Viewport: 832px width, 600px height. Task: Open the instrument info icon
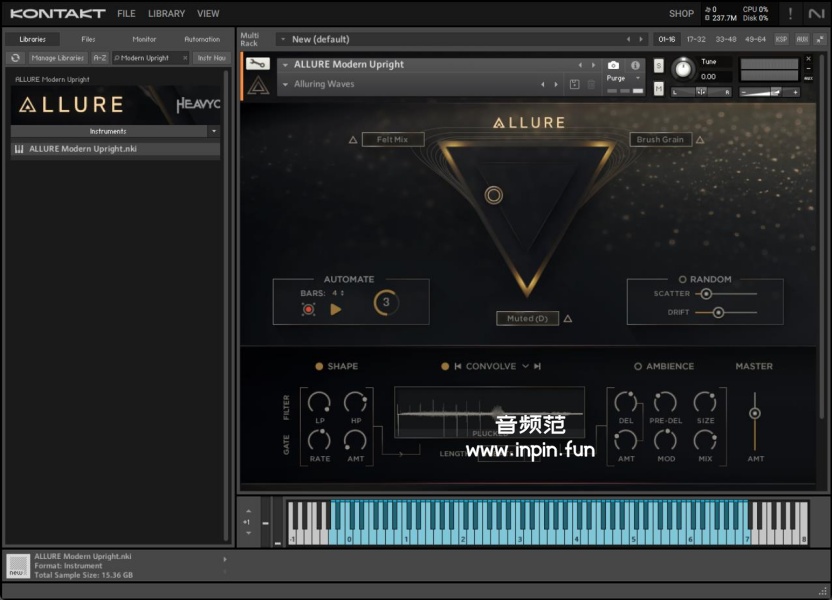pyautogui.click(x=635, y=65)
